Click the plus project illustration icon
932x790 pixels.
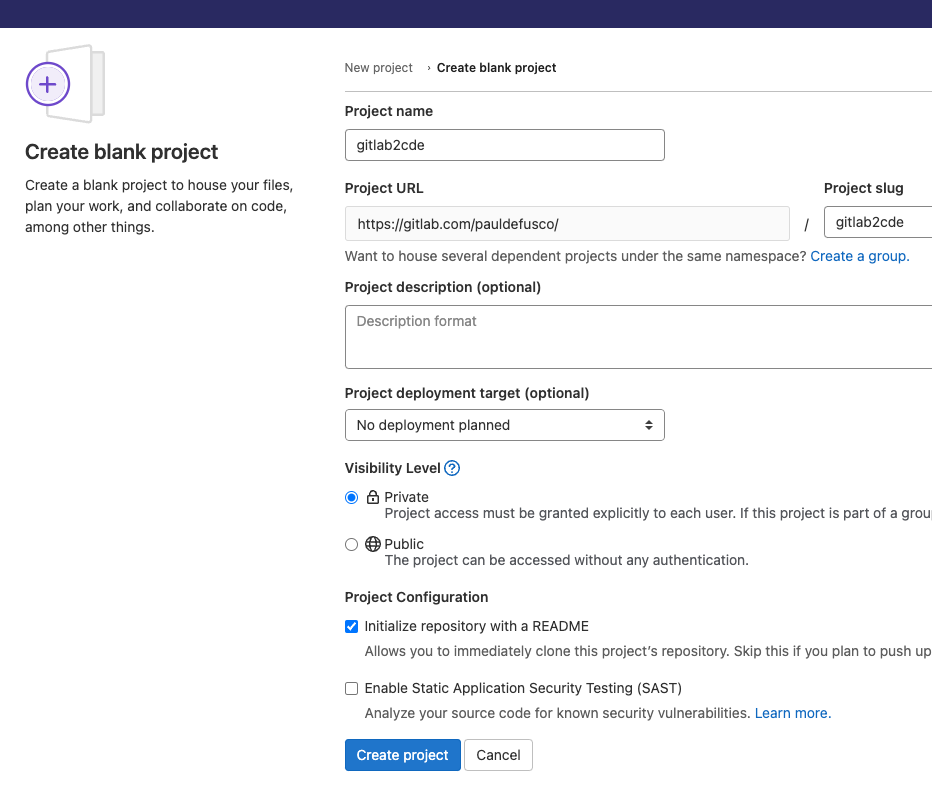pos(65,84)
